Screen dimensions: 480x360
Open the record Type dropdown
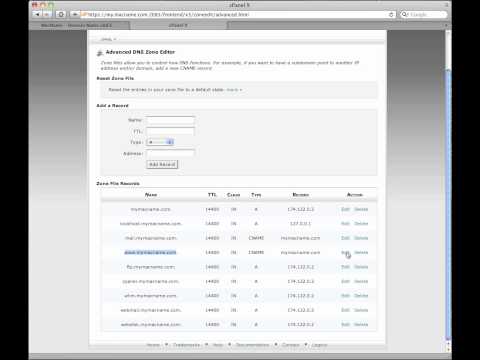pos(160,142)
